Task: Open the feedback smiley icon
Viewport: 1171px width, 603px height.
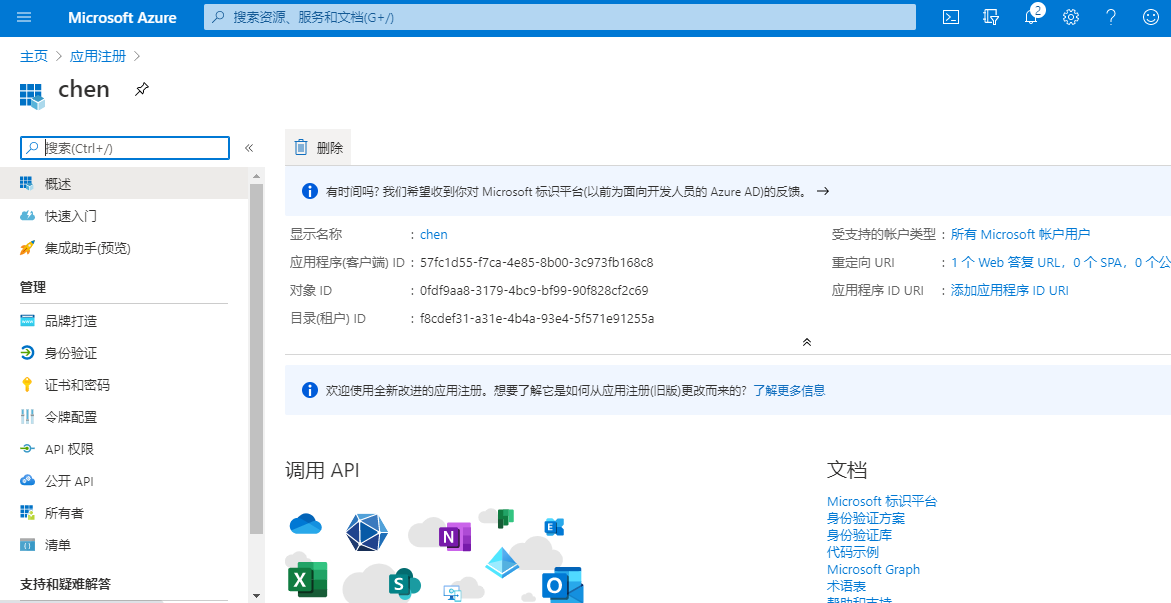Action: [x=1151, y=17]
